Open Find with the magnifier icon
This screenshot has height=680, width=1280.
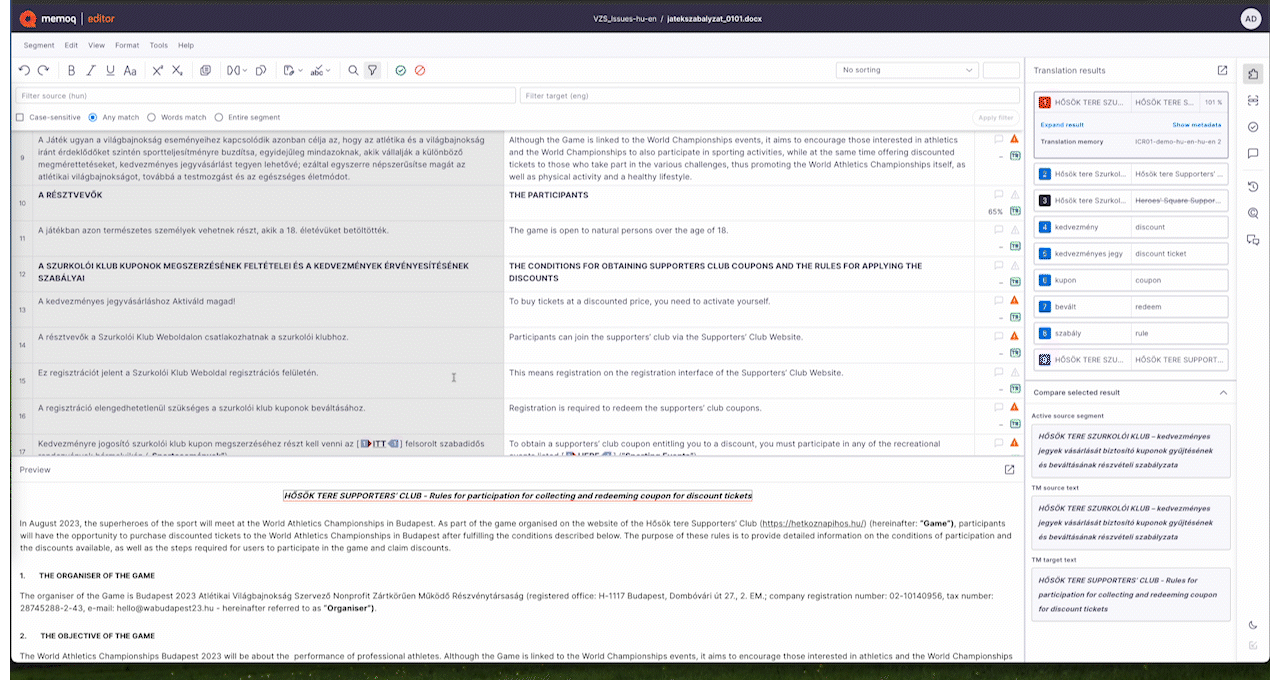coord(353,70)
